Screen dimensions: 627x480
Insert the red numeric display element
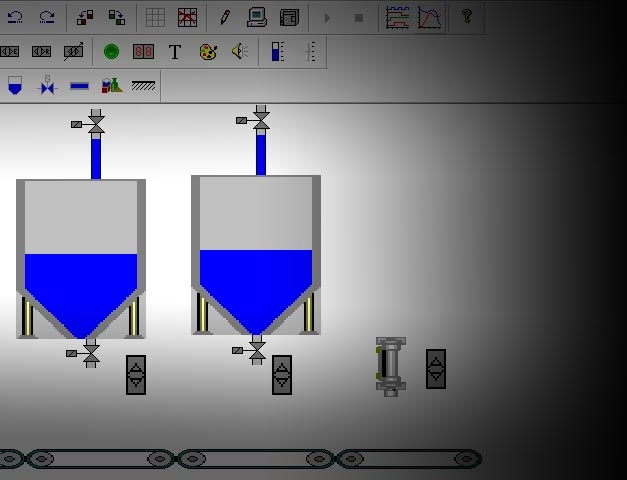(x=143, y=52)
